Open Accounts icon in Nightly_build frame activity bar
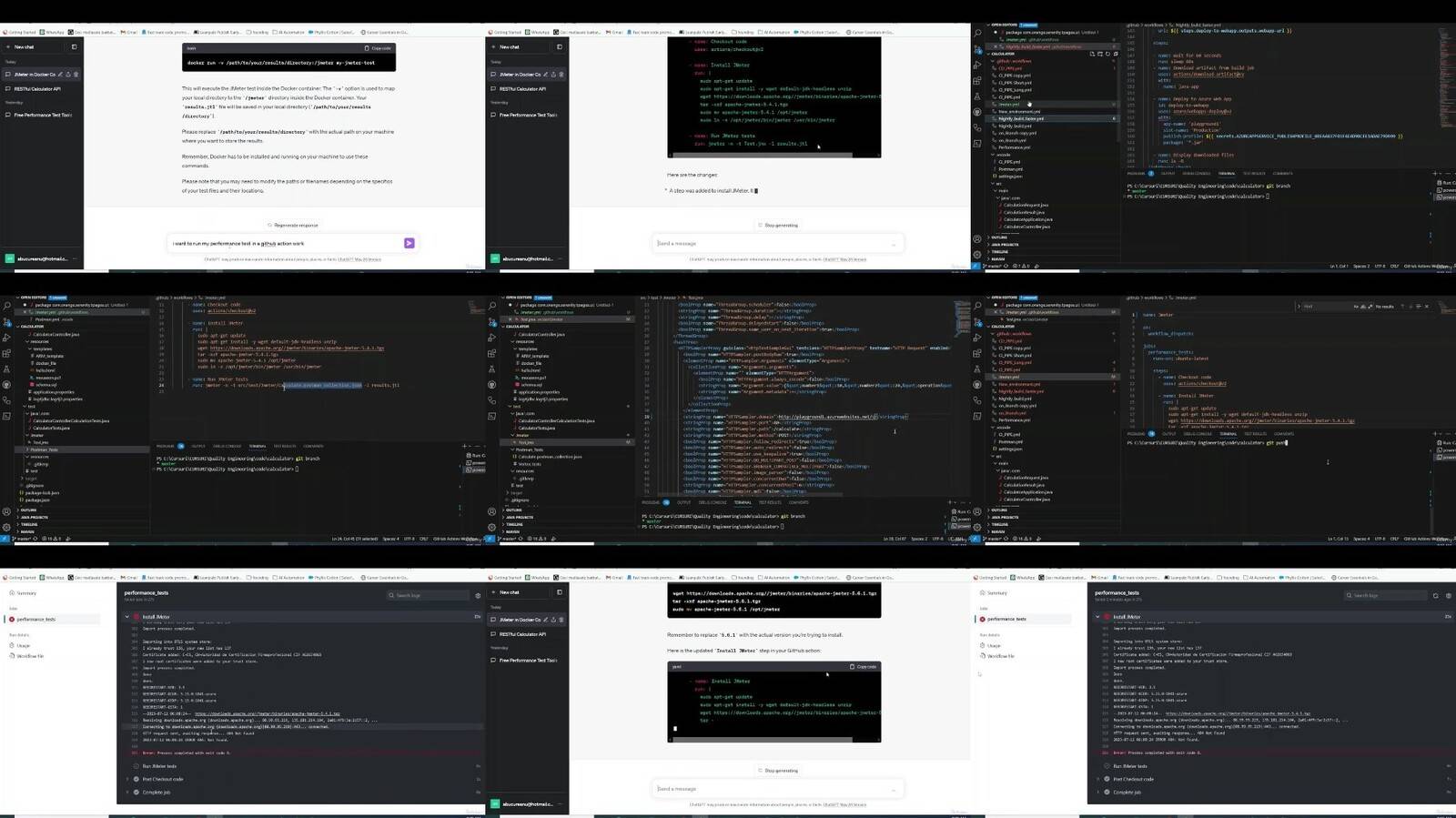 click(x=977, y=239)
